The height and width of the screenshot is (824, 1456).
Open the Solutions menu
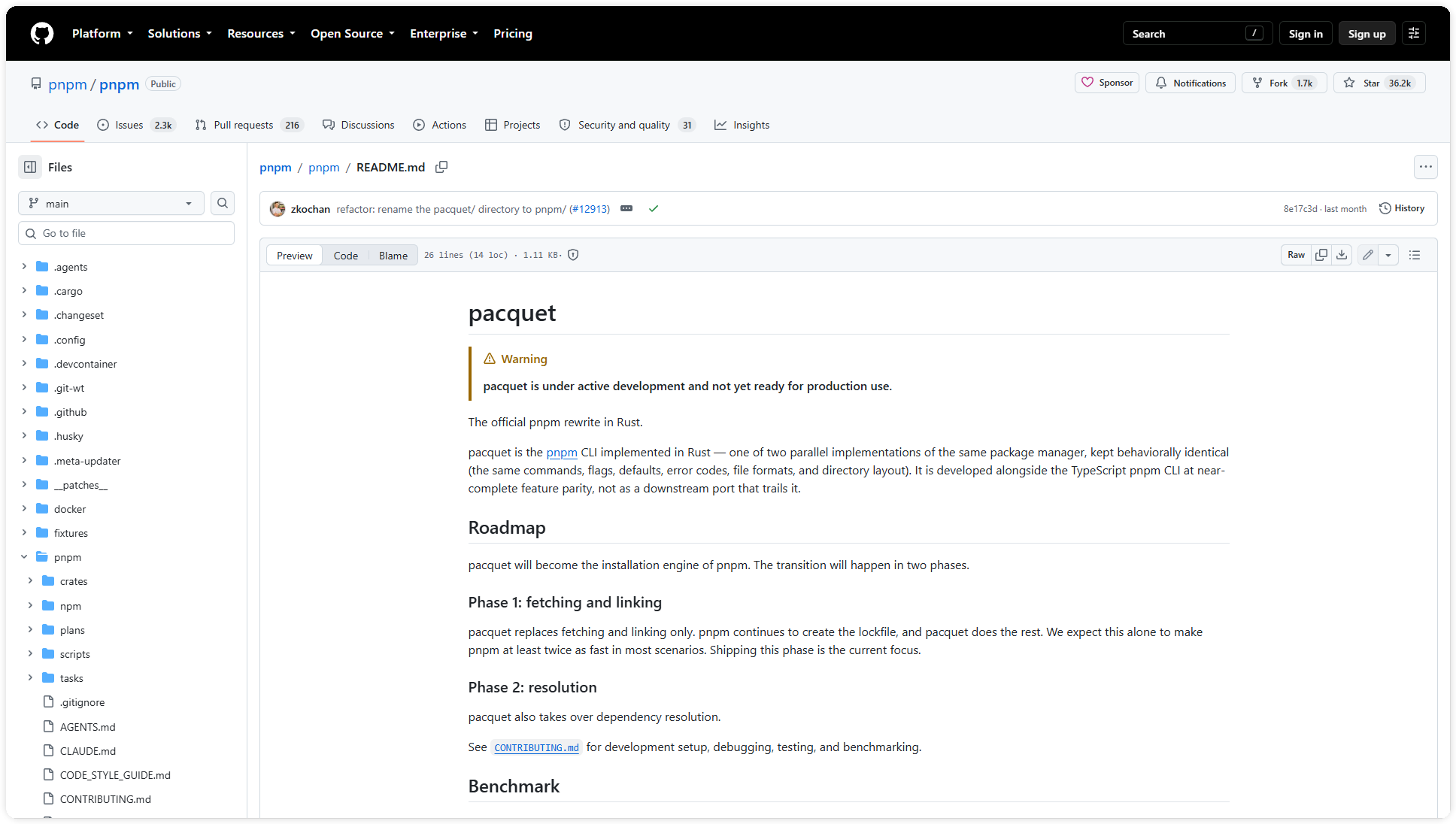[x=180, y=33]
